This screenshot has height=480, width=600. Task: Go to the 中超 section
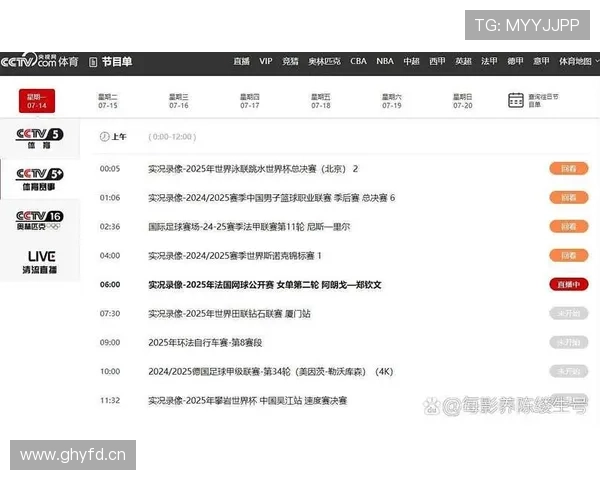coord(411,61)
